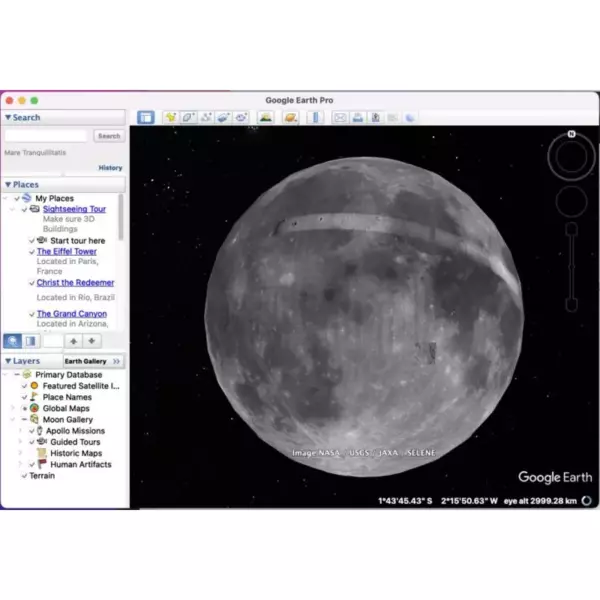600x600 pixels.
Task: Toggle the sidebar visibility toolbar button
Action: pyautogui.click(x=146, y=117)
